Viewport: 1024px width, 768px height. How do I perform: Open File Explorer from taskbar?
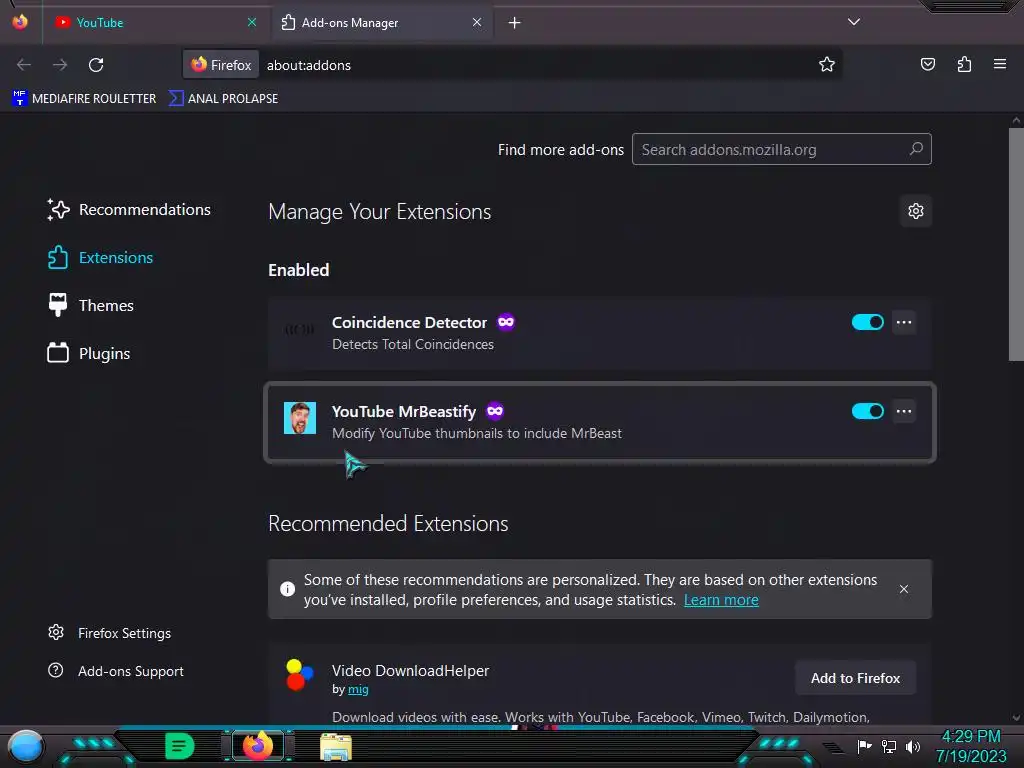pyautogui.click(x=336, y=746)
